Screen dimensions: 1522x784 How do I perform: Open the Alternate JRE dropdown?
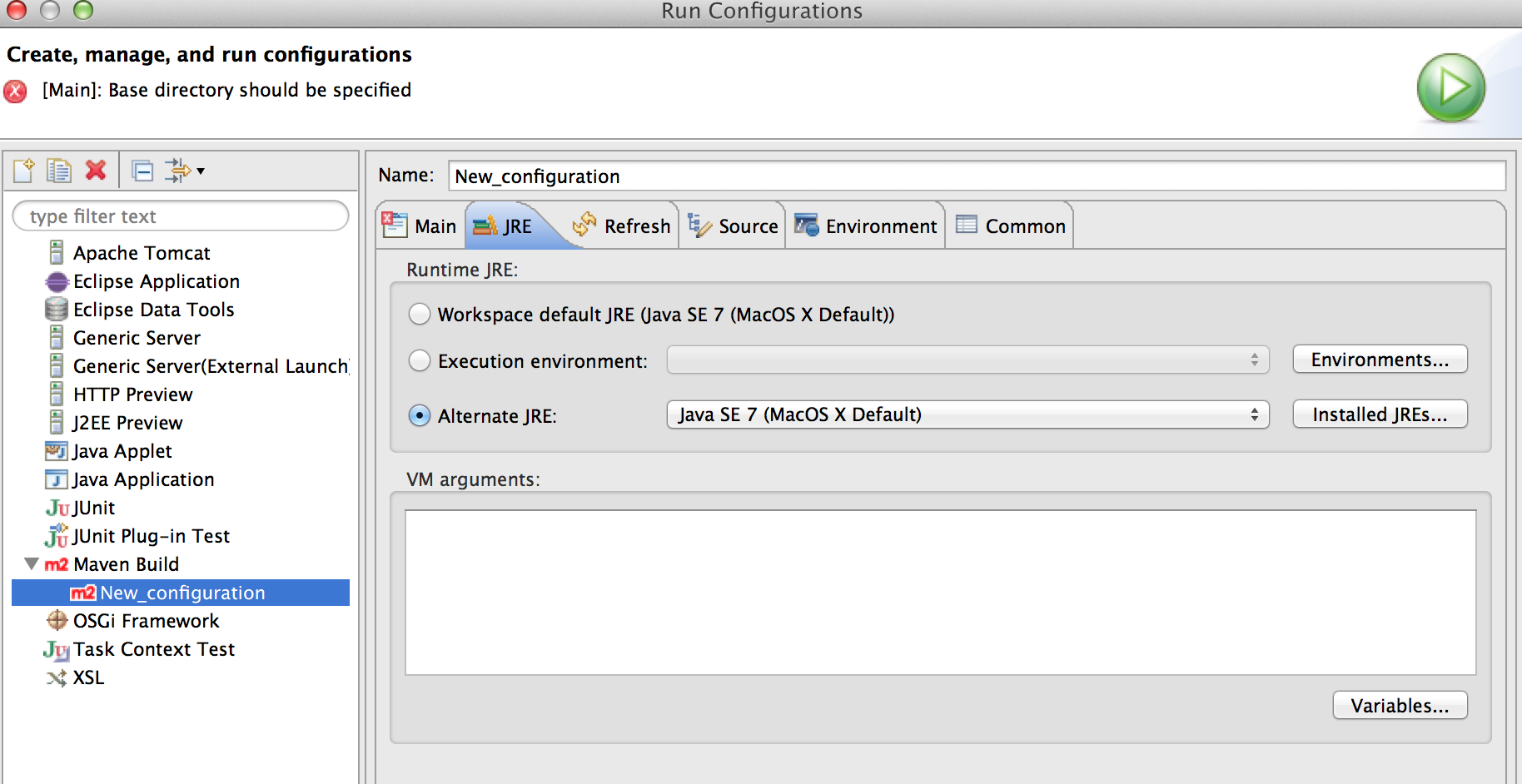pos(967,414)
